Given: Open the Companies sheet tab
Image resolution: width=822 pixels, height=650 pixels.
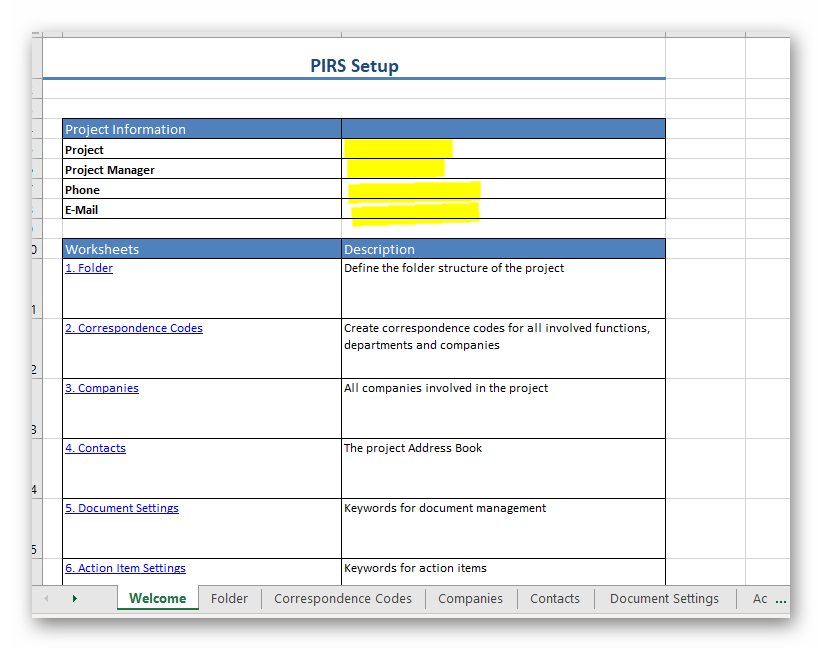Looking at the screenshot, I should click(x=470, y=599).
